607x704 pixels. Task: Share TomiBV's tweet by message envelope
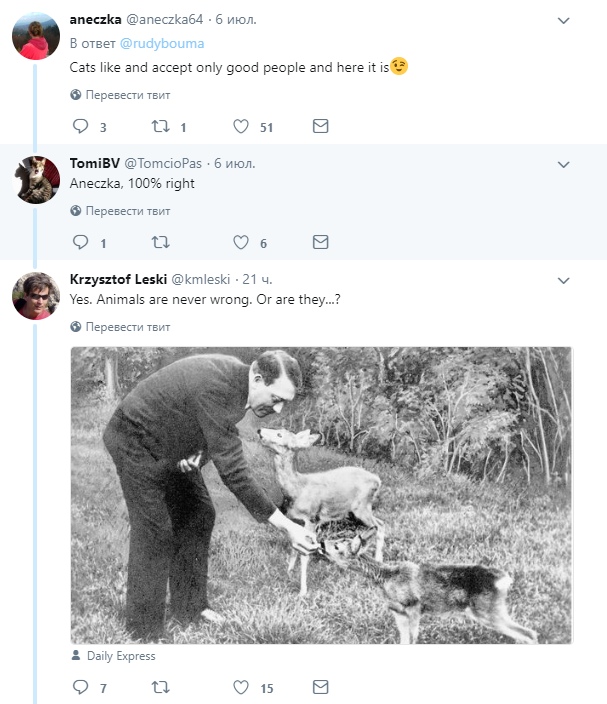tap(321, 242)
